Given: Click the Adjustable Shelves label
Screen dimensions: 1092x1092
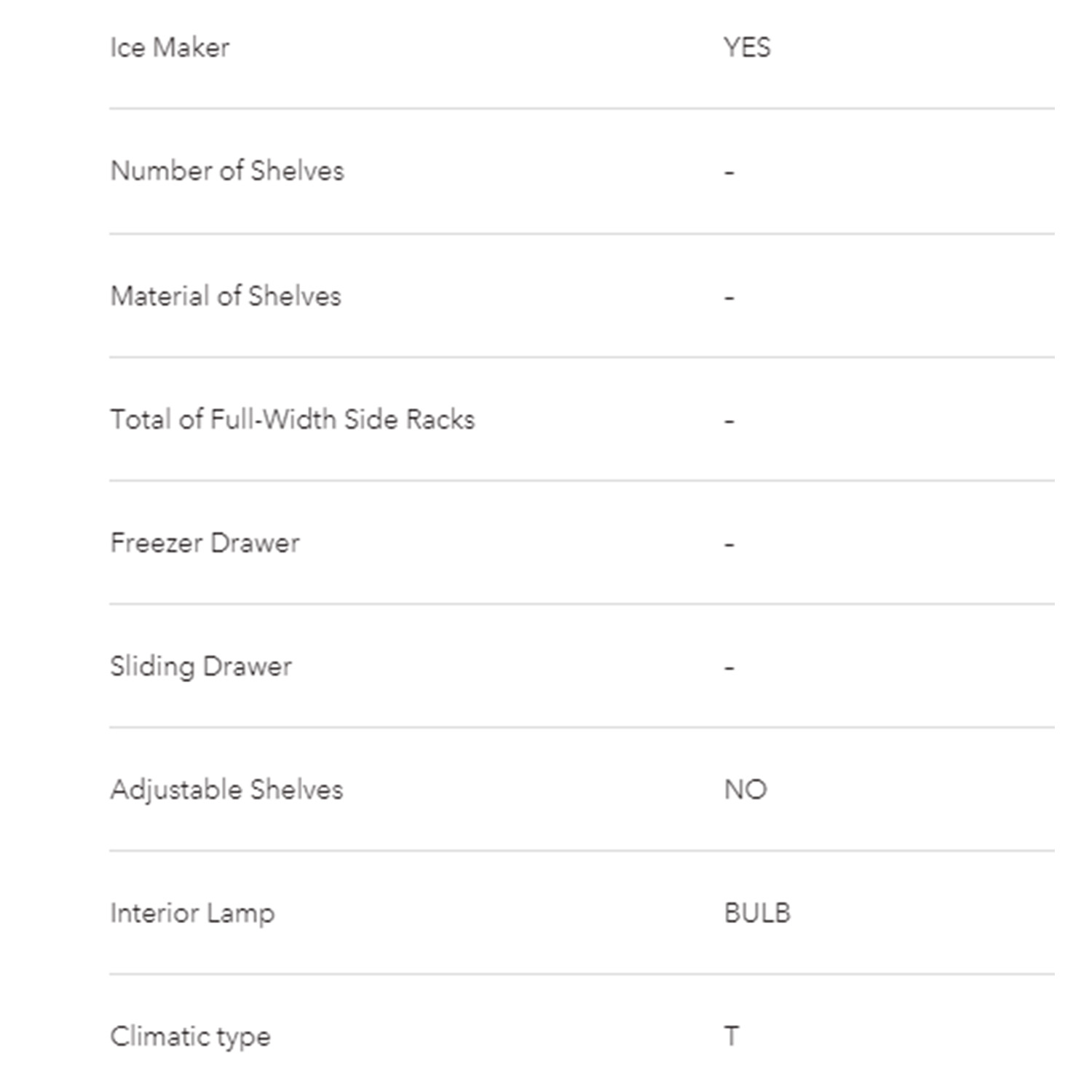Looking at the screenshot, I should [x=226, y=790].
